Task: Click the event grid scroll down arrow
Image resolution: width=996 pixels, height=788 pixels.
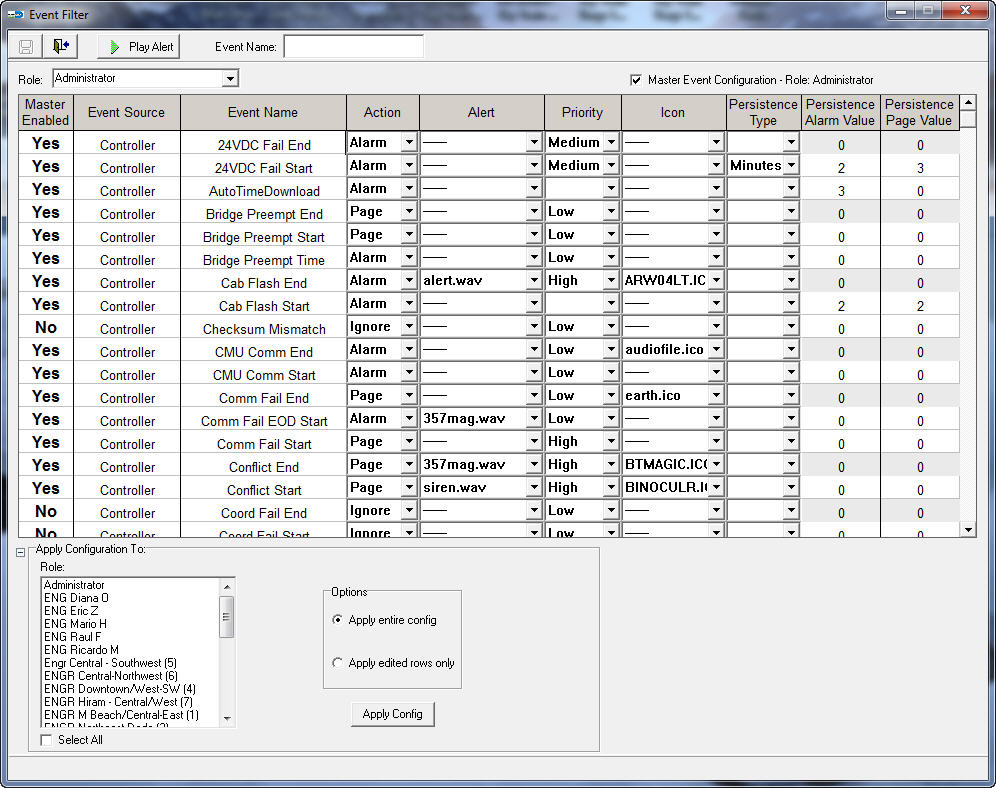Action: point(967,529)
